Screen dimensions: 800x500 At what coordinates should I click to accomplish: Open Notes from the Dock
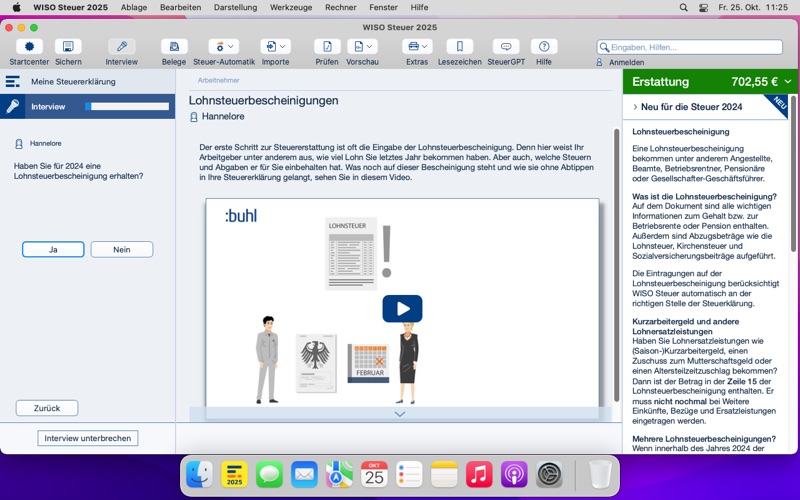tap(444, 474)
